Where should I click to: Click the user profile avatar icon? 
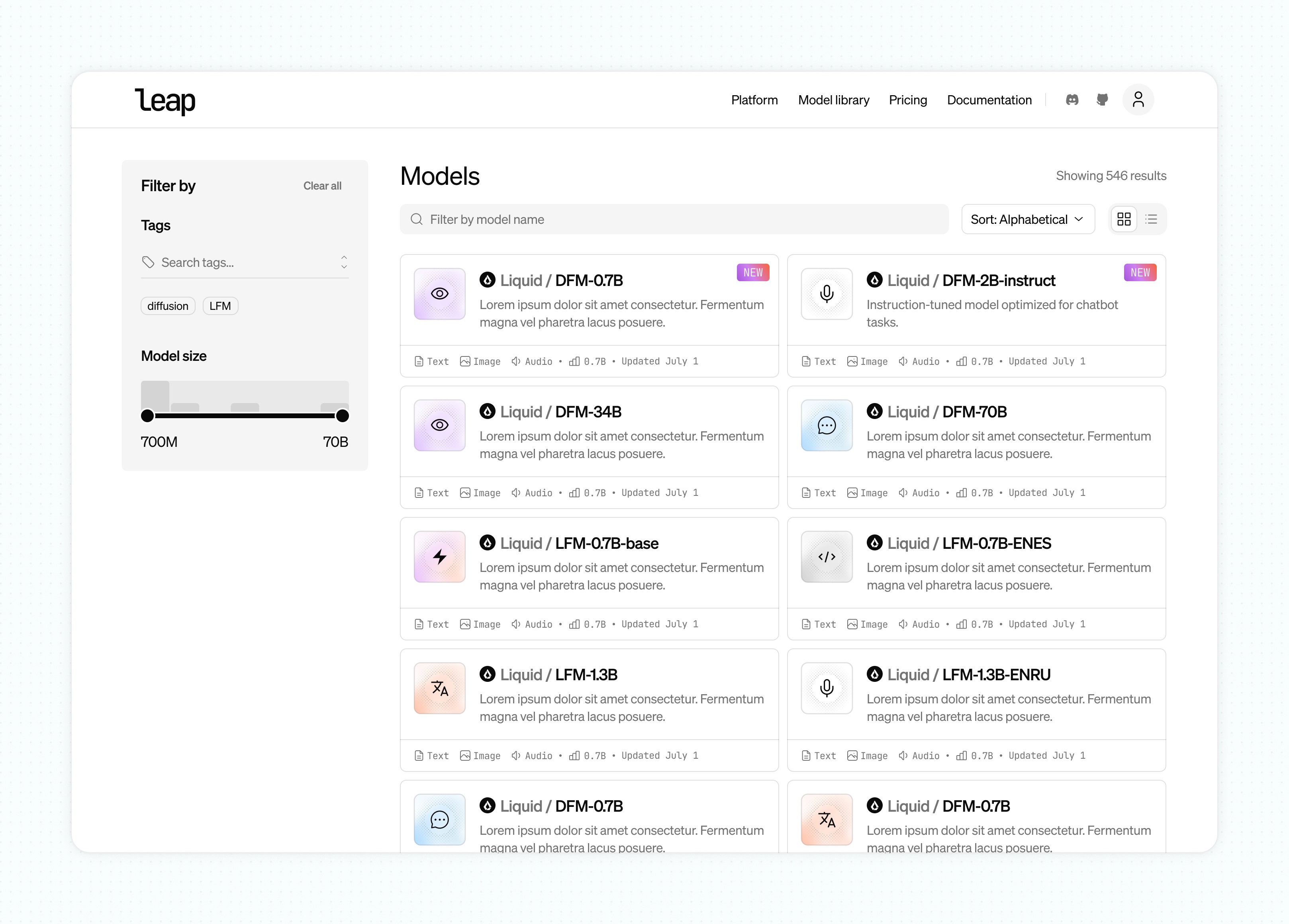1138,100
